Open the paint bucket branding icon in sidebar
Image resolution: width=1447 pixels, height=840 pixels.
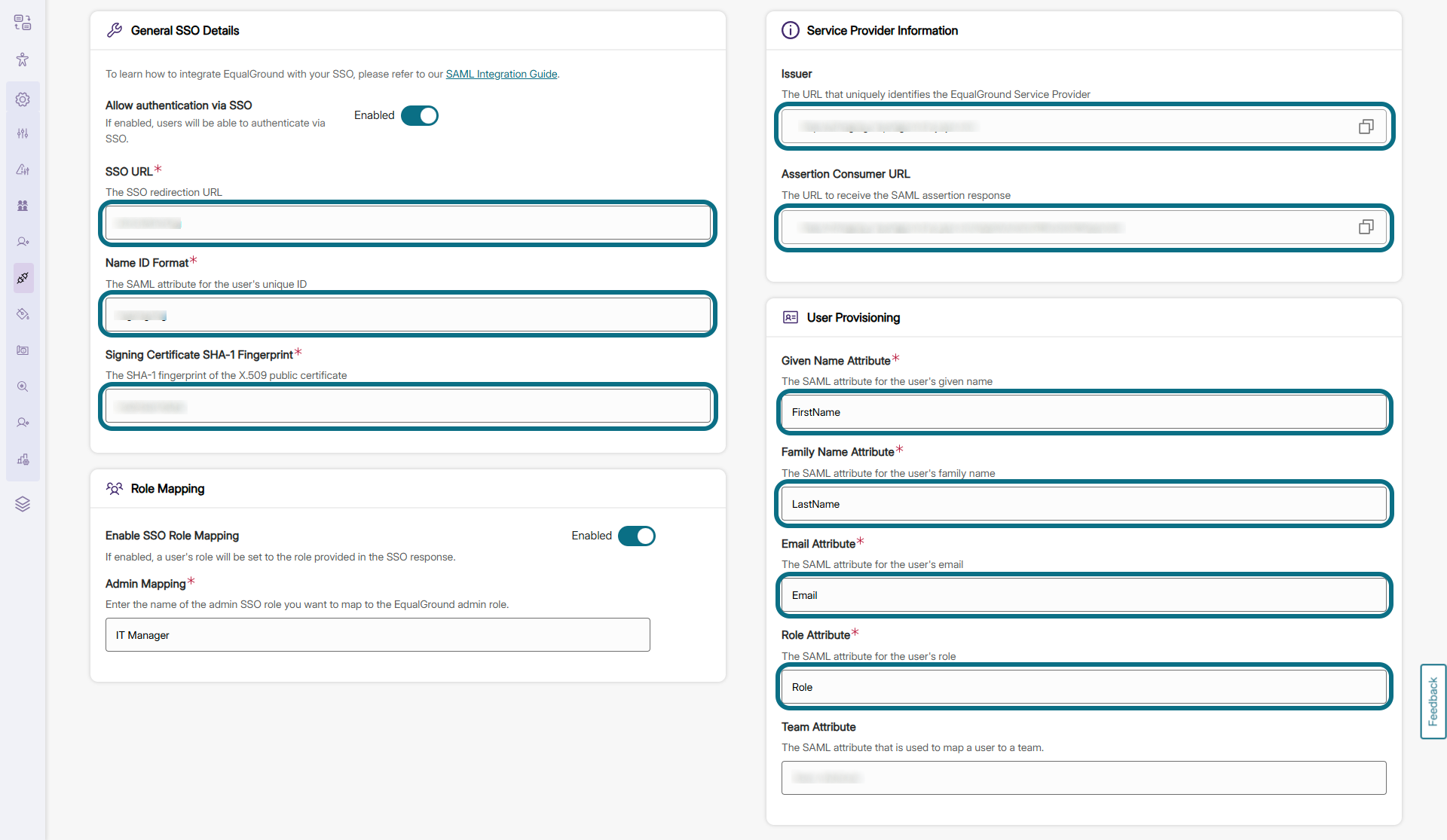tap(23, 314)
